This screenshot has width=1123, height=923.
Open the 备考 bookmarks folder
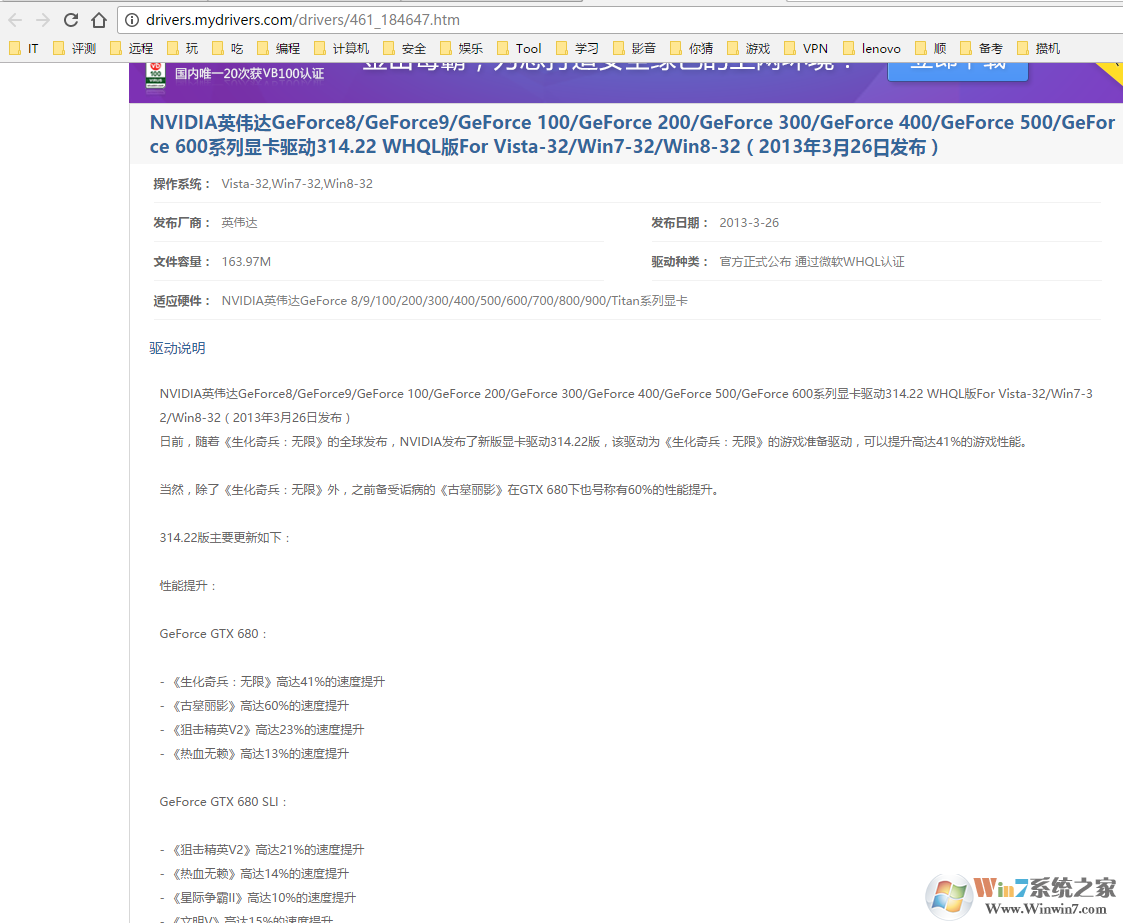(x=981, y=48)
